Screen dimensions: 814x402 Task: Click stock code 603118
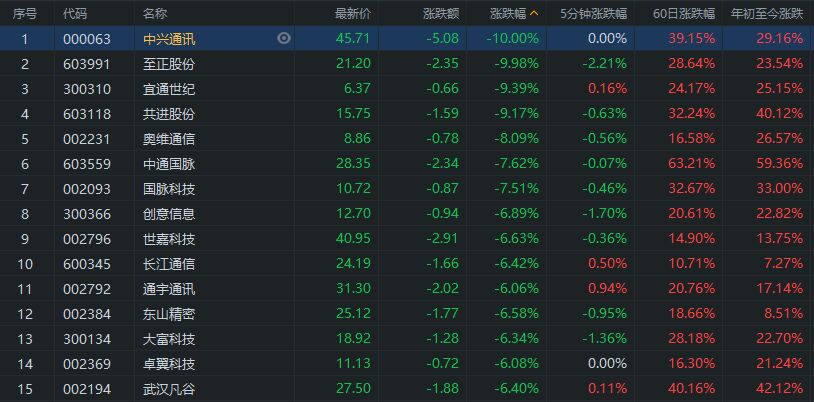coord(86,113)
